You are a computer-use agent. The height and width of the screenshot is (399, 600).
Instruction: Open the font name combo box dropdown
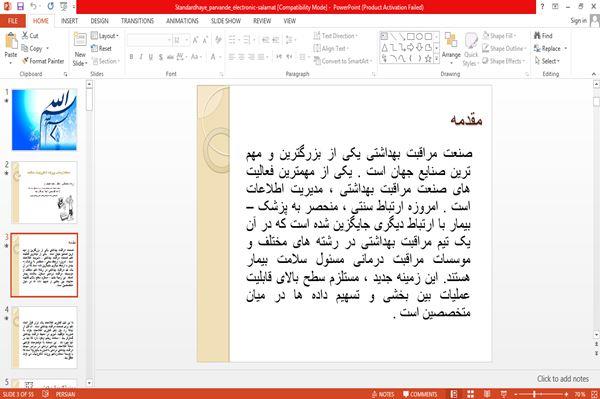pyautogui.click(x=169, y=40)
